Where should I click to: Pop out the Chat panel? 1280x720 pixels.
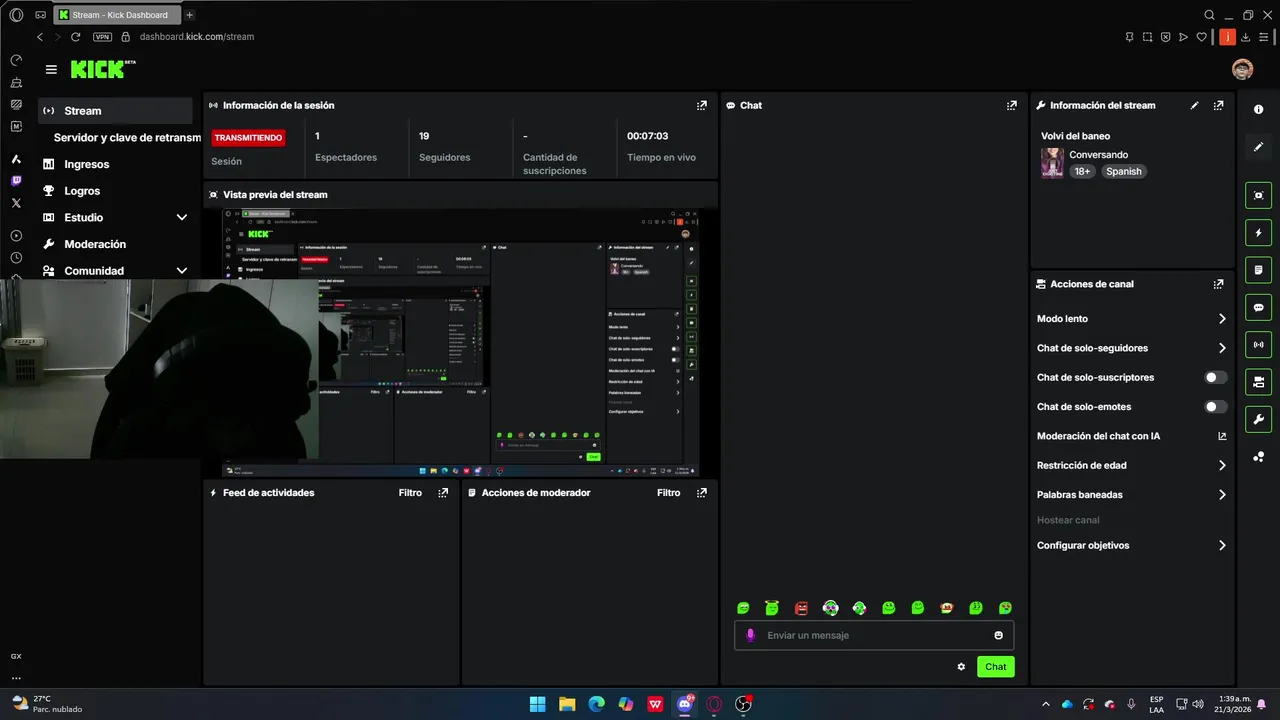1012,105
